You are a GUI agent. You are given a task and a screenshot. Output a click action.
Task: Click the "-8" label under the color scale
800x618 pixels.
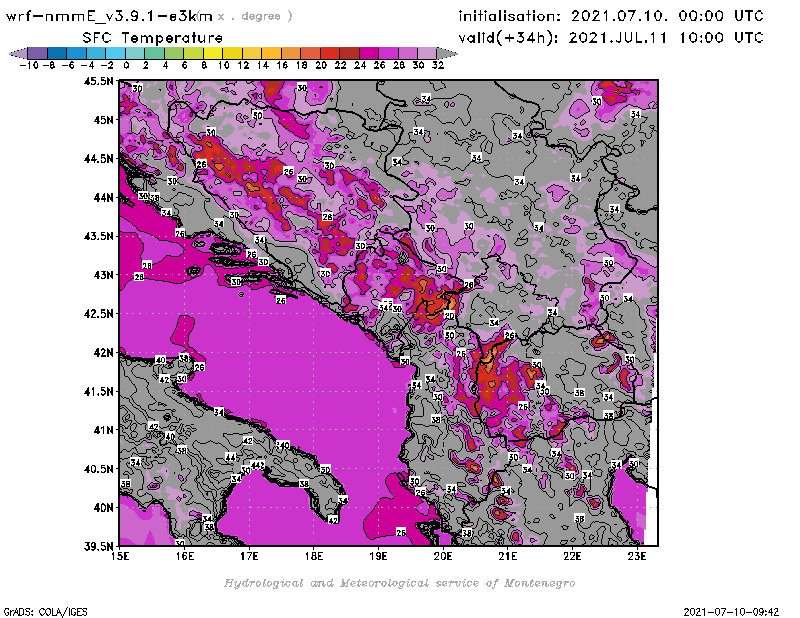click(x=49, y=65)
